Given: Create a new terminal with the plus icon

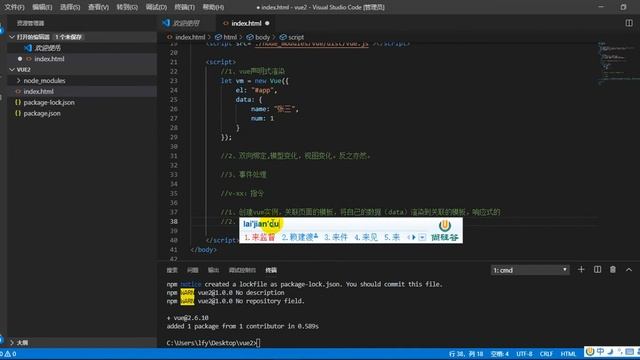Looking at the screenshot, I should pyautogui.click(x=581, y=269).
